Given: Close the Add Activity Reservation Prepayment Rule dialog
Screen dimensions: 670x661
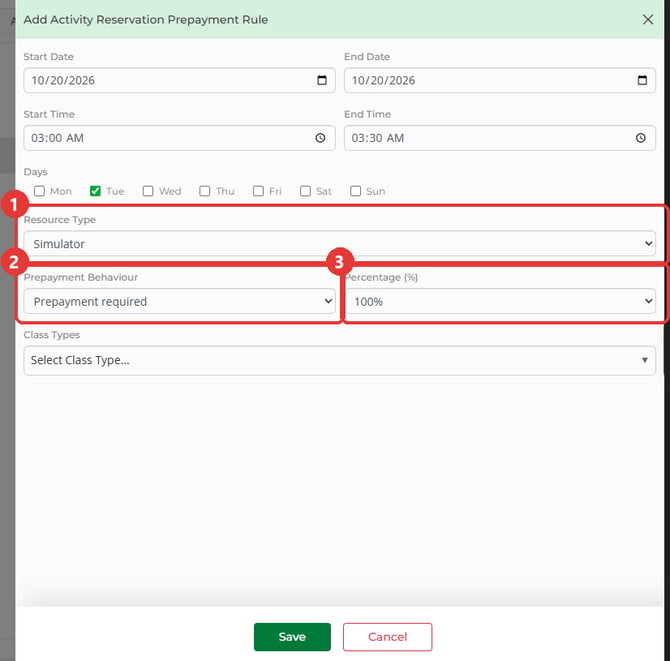Looking at the screenshot, I should [x=648, y=19].
